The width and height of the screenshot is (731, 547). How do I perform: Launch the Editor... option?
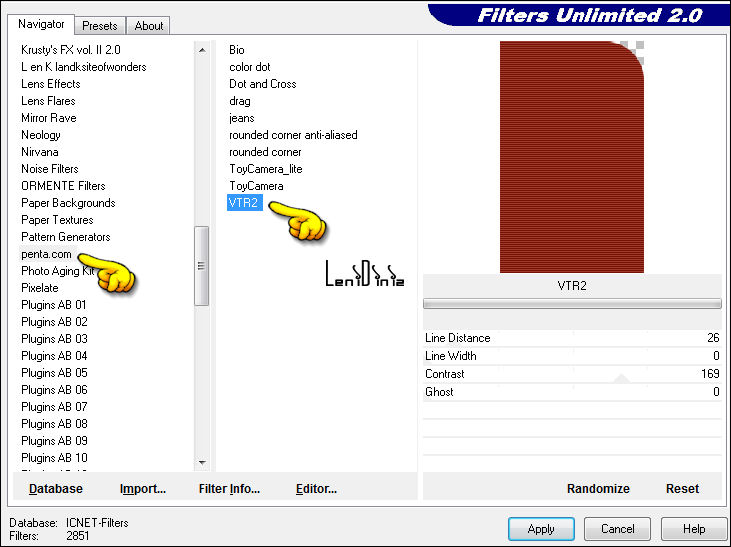pos(316,489)
